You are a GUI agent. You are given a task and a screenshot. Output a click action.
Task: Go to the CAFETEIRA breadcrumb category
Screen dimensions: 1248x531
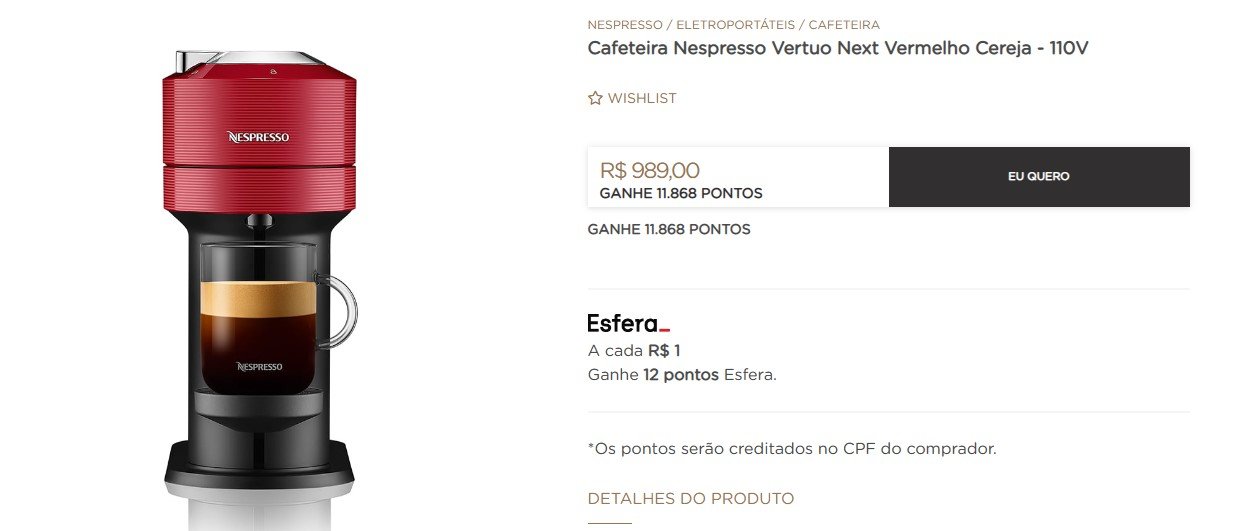[844, 24]
